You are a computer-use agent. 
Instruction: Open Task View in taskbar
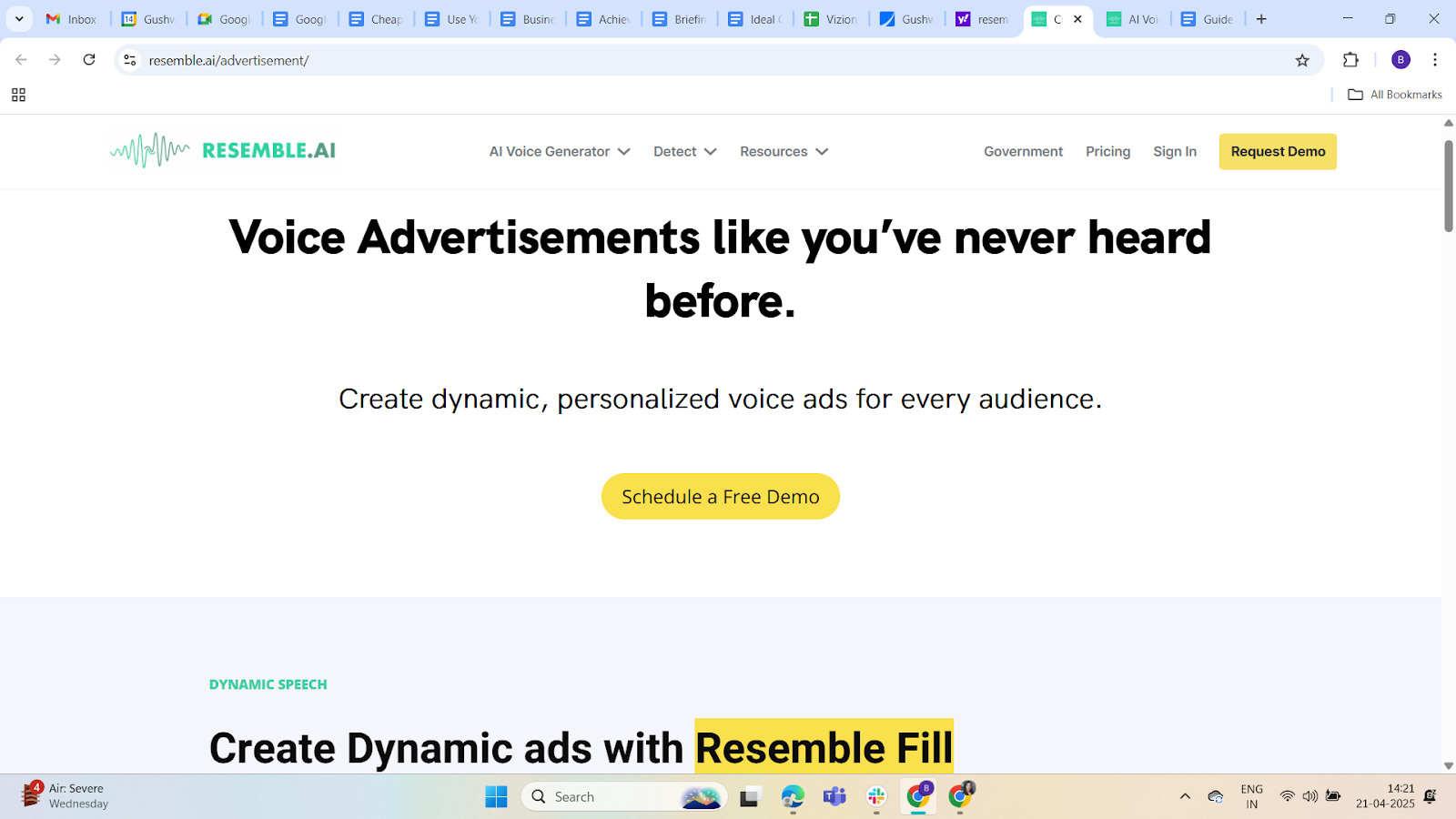click(750, 797)
